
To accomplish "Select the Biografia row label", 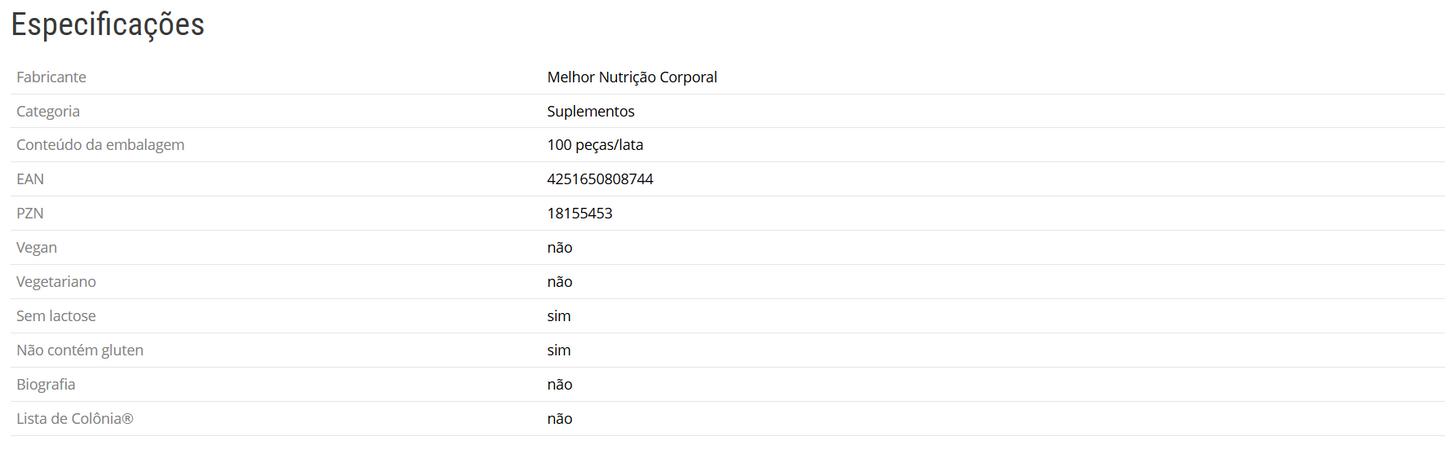I will pos(46,384).
